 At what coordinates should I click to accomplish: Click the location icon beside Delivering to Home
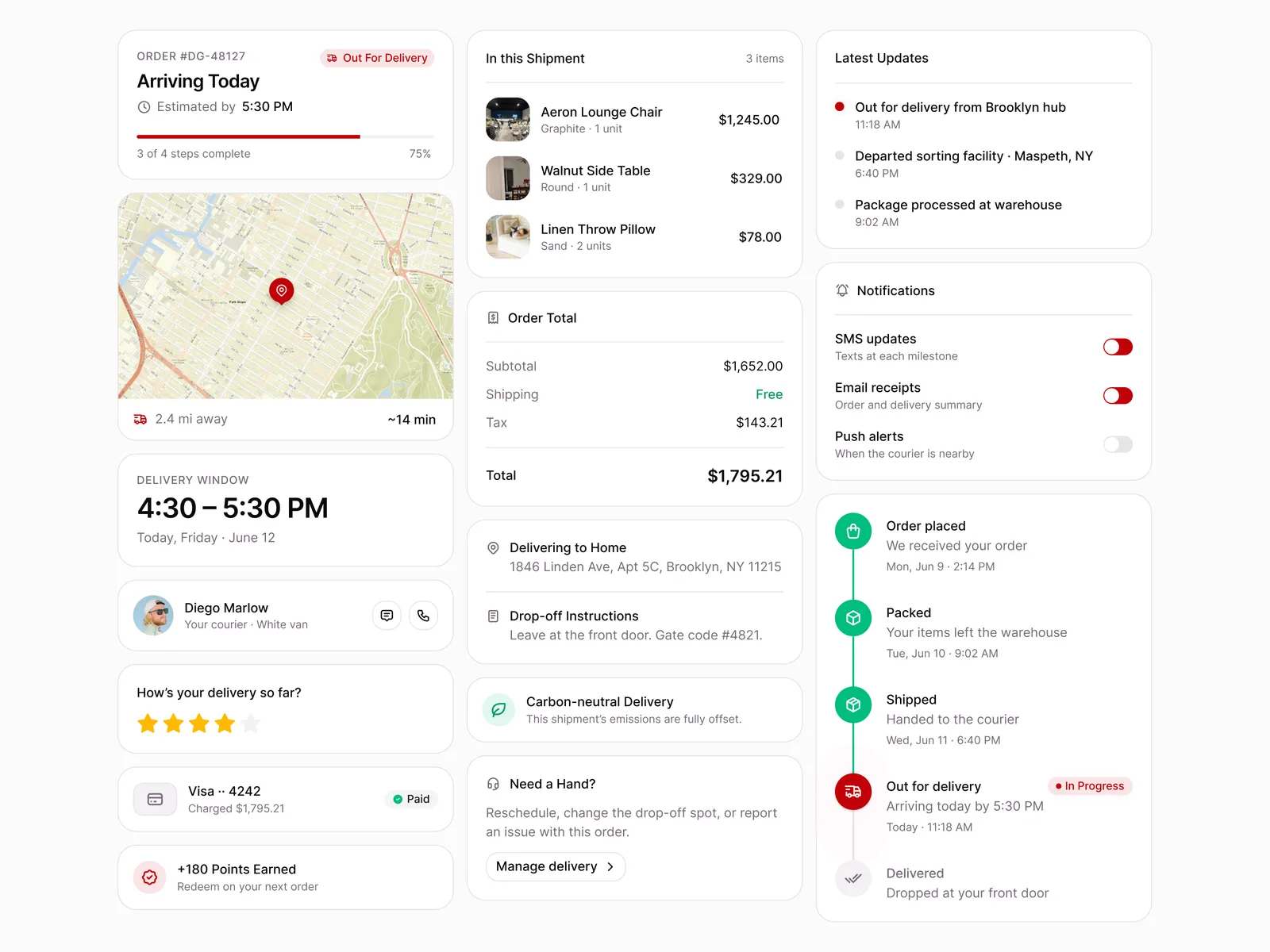click(493, 548)
